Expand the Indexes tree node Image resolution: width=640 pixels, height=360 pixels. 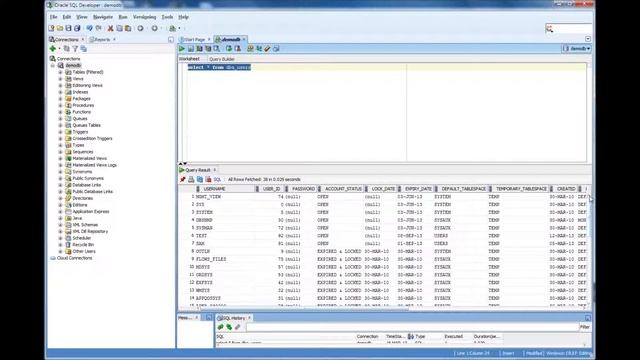tap(60, 92)
